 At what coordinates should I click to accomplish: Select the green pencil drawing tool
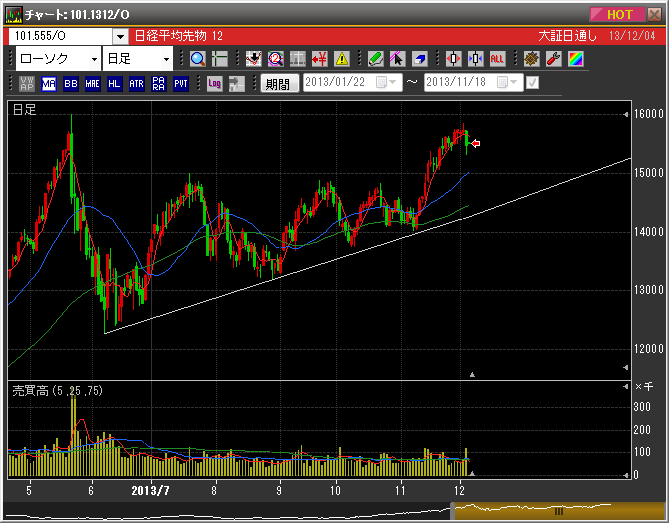click(x=375, y=59)
